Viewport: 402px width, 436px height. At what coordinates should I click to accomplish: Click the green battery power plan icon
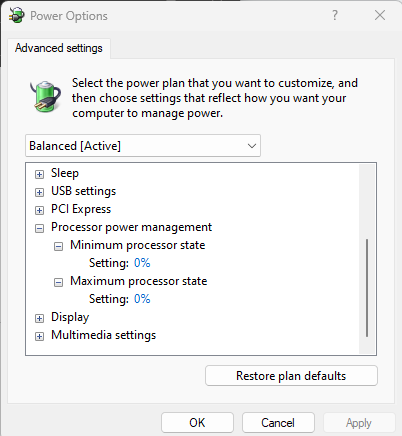pyautogui.click(x=46, y=96)
